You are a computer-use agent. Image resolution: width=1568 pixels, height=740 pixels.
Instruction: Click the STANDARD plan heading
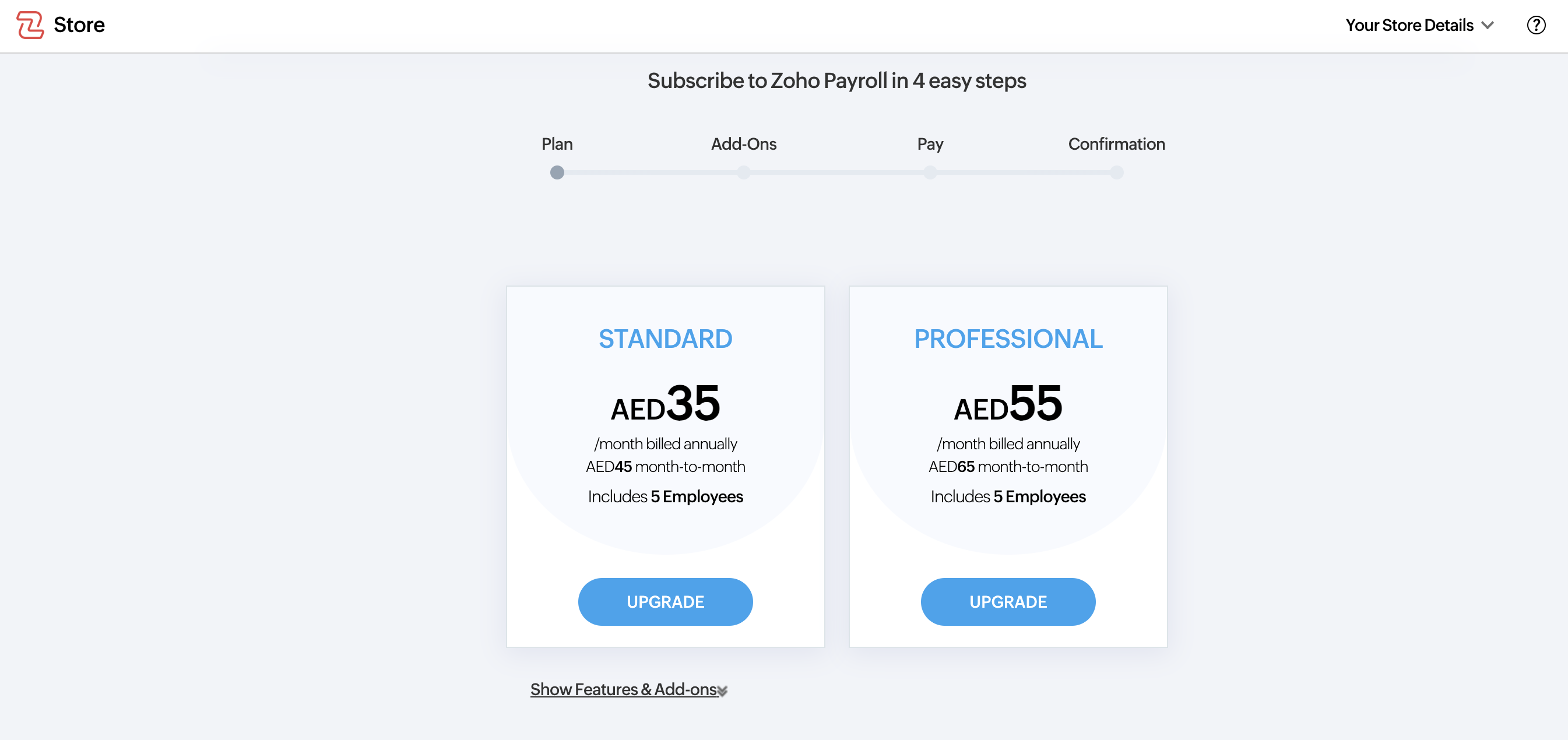[x=665, y=339]
